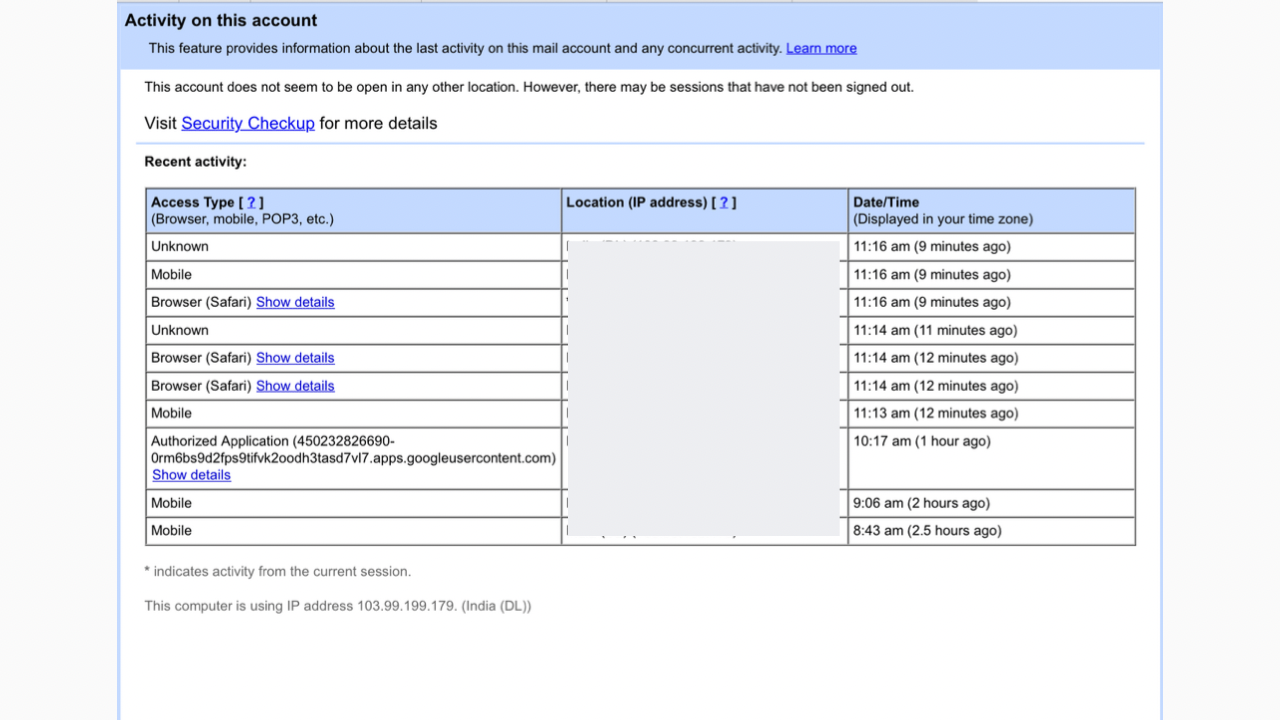Show details for the 11:16 am Safari browser entry
Viewport: 1280px width, 720px height.
click(x=295, y=302)
